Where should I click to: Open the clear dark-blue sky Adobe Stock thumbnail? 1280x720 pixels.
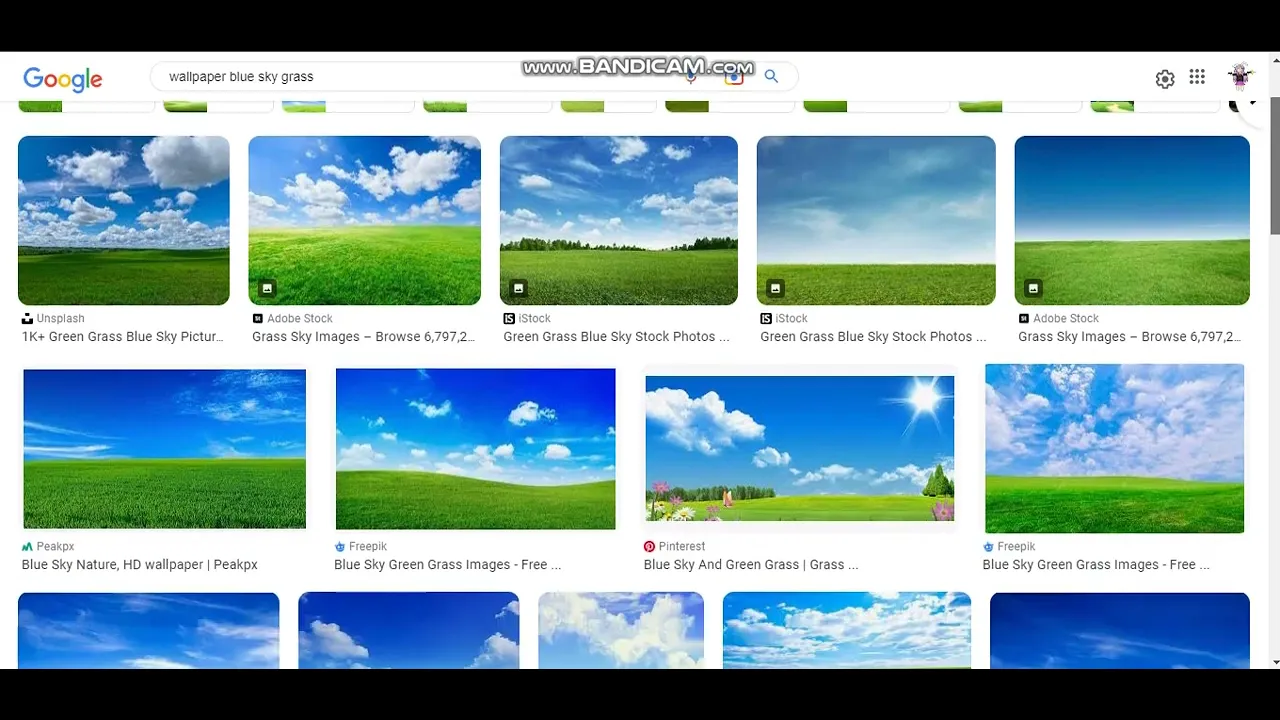point(1132,220)
